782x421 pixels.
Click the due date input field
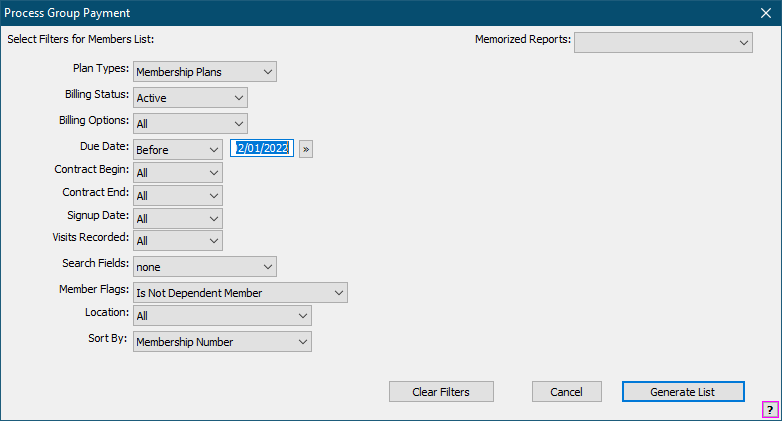(x=262, y=149)
